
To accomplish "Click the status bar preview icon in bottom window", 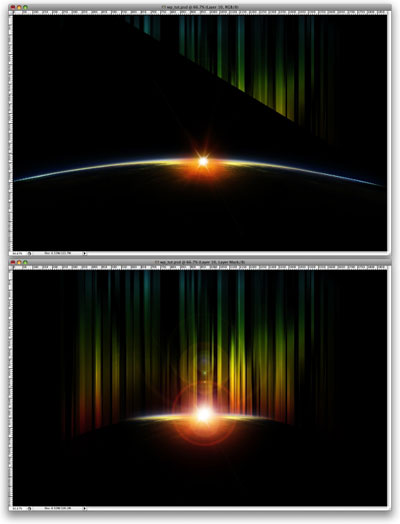I will click(x=29, y=508).
